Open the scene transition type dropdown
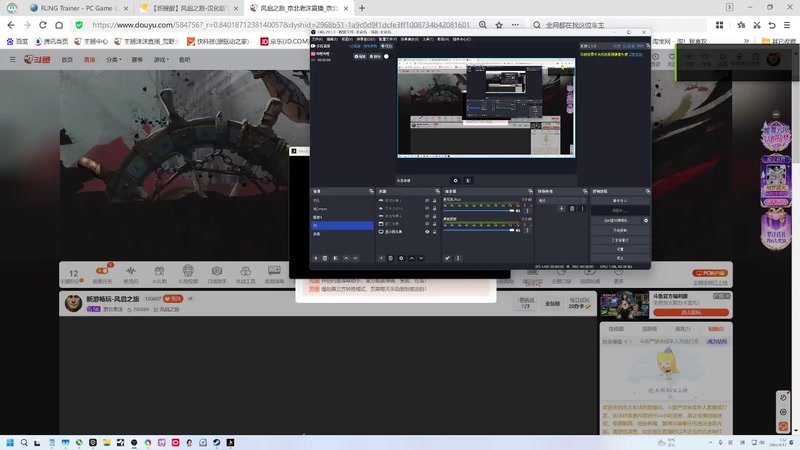The width and height of the screenshot is (800, 450). pos(562,201)
